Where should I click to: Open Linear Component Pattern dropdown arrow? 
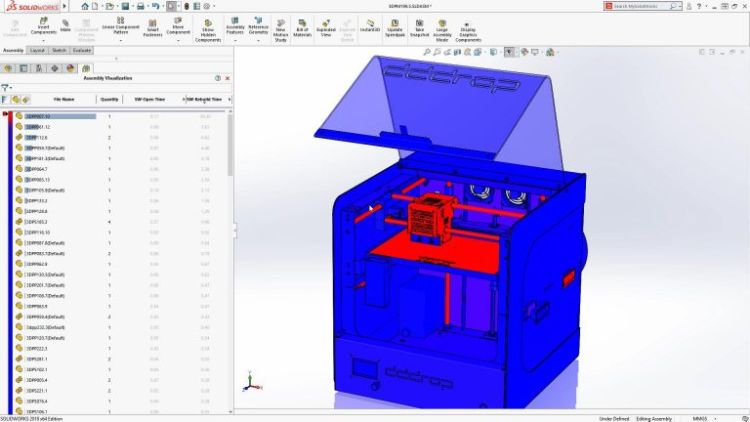(x=121, y=41)
